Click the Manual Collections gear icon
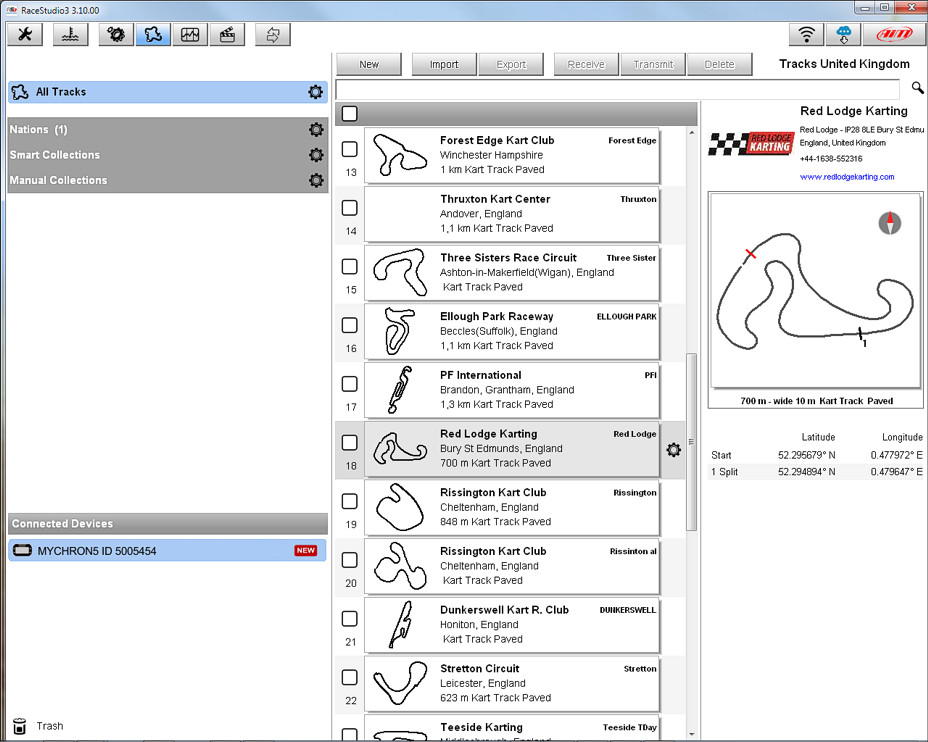Image resolution: width=928 pixels, height=742 pixels. [317, 180]
